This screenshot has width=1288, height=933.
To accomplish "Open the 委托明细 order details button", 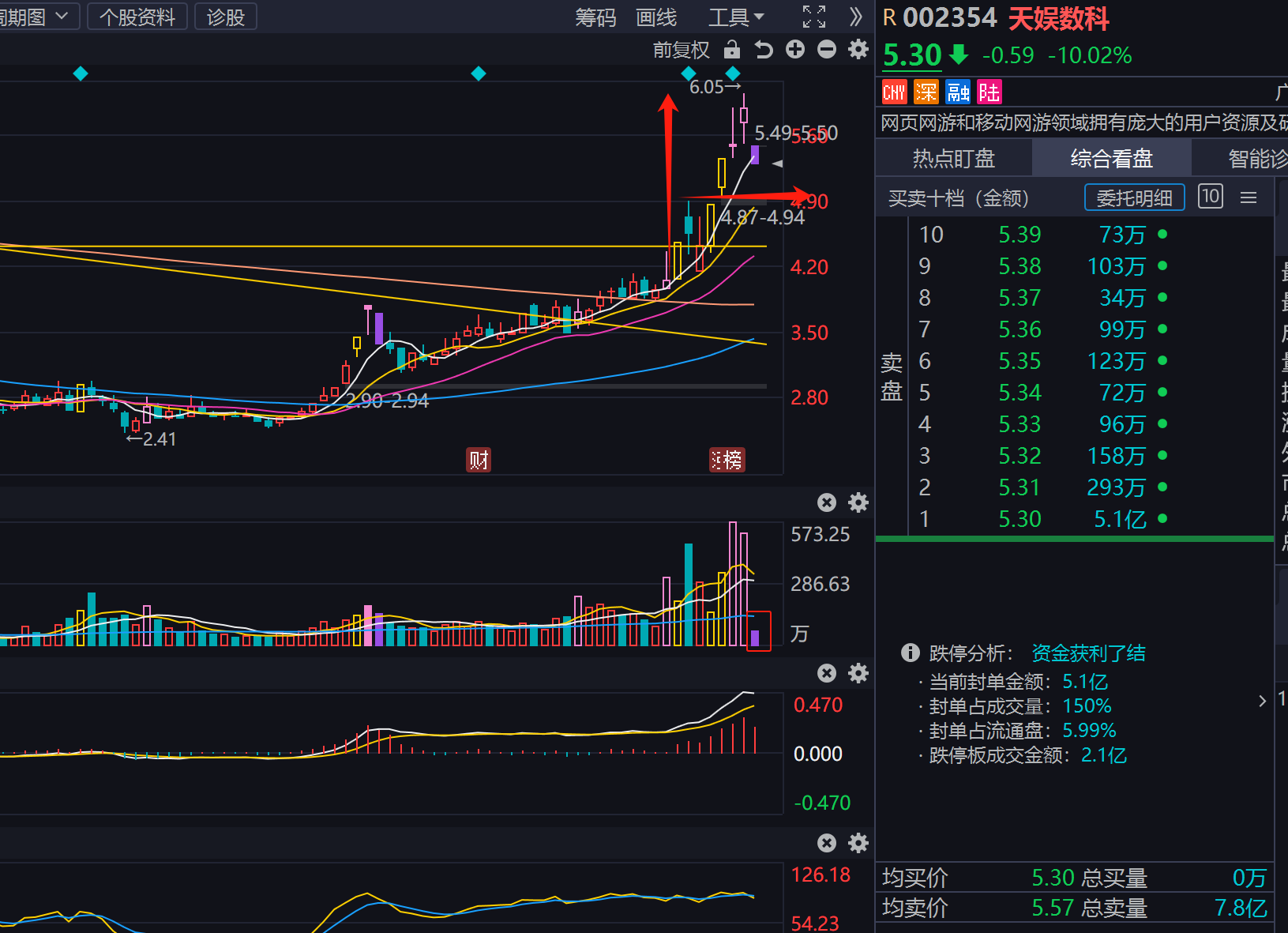I will point(1135,198).
